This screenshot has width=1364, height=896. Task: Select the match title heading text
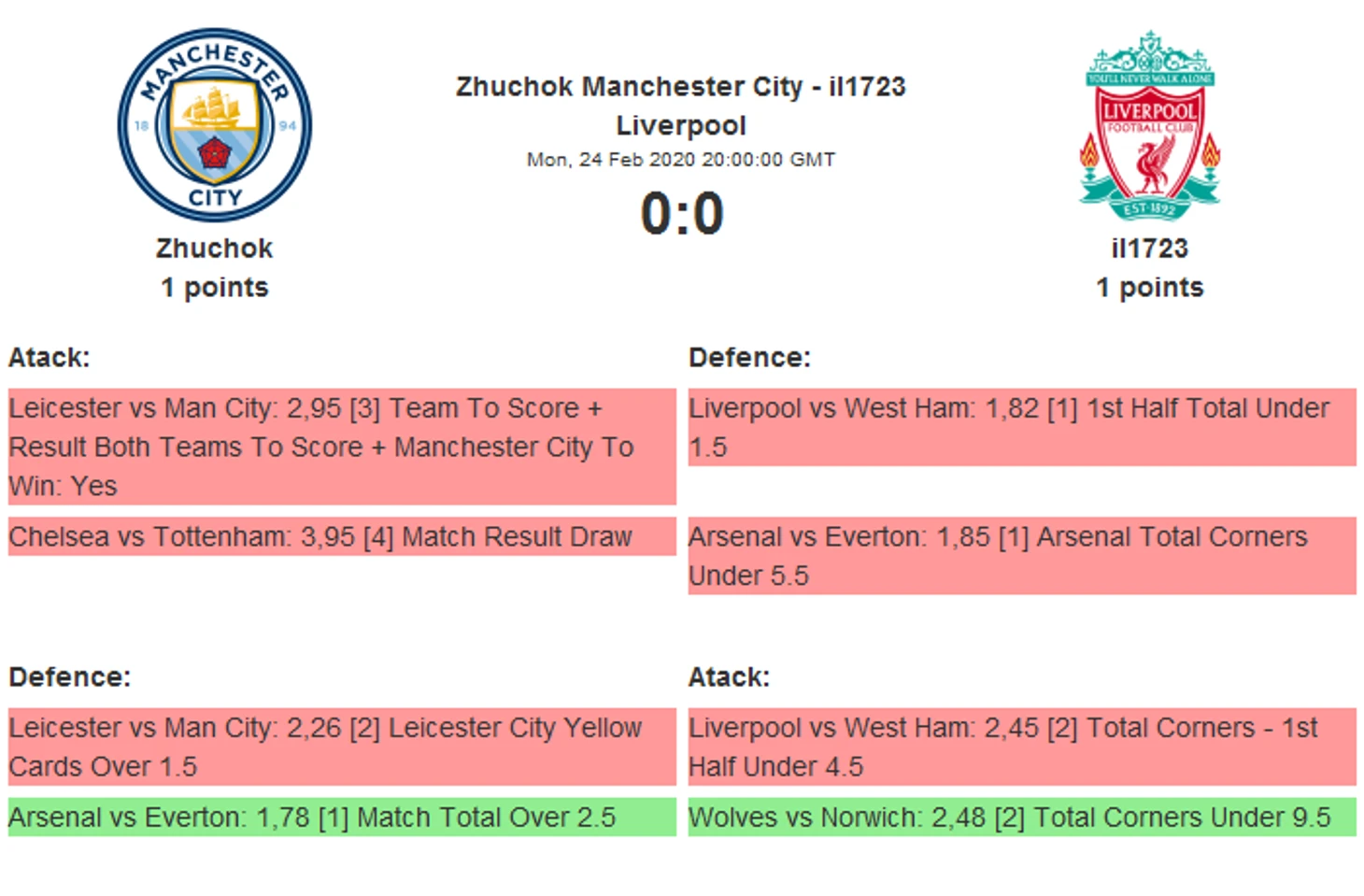tap(681, 106)
